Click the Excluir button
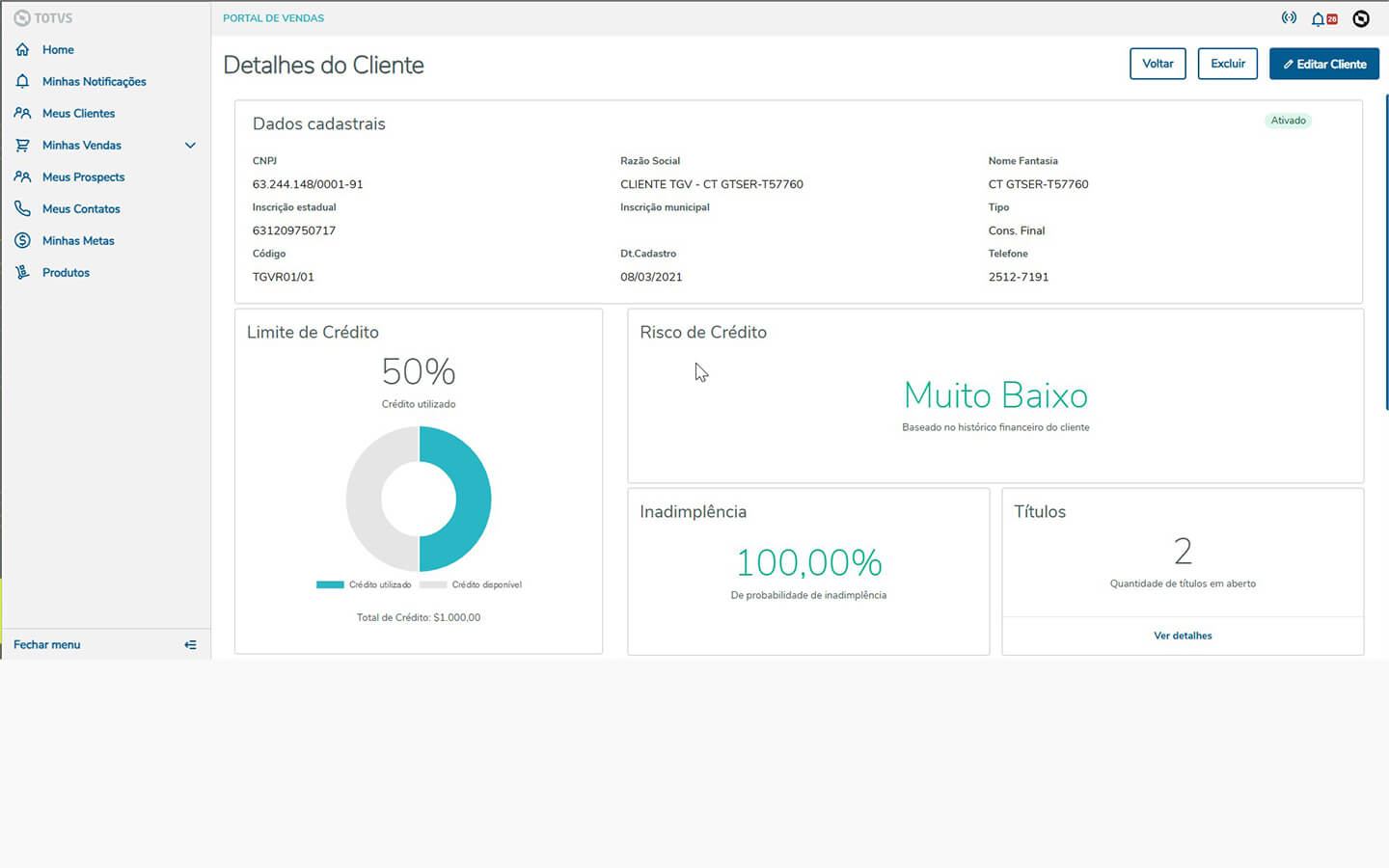 tap(1227, 64)
